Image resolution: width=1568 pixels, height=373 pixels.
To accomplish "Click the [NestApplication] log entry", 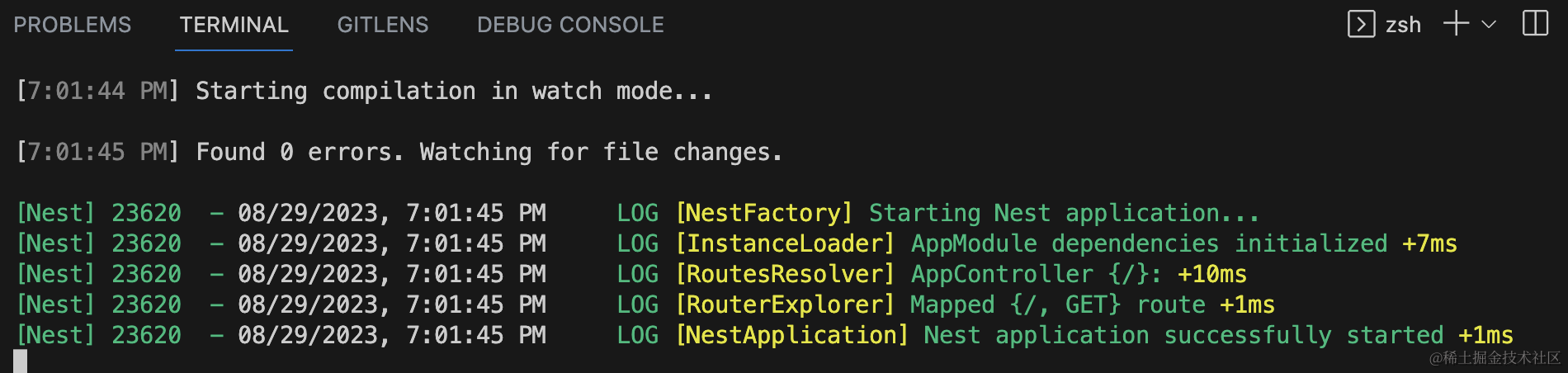I will (x=791, y=335).
